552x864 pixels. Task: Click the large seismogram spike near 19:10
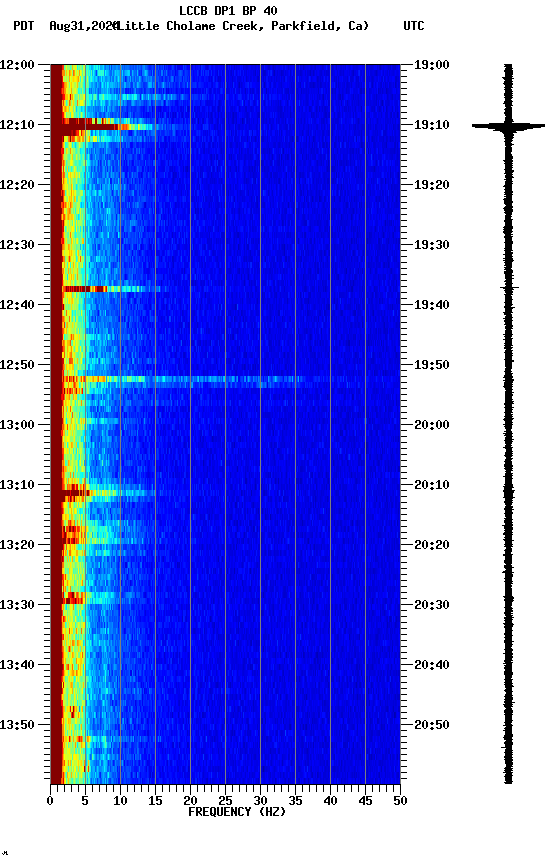[x=508, y=126]
